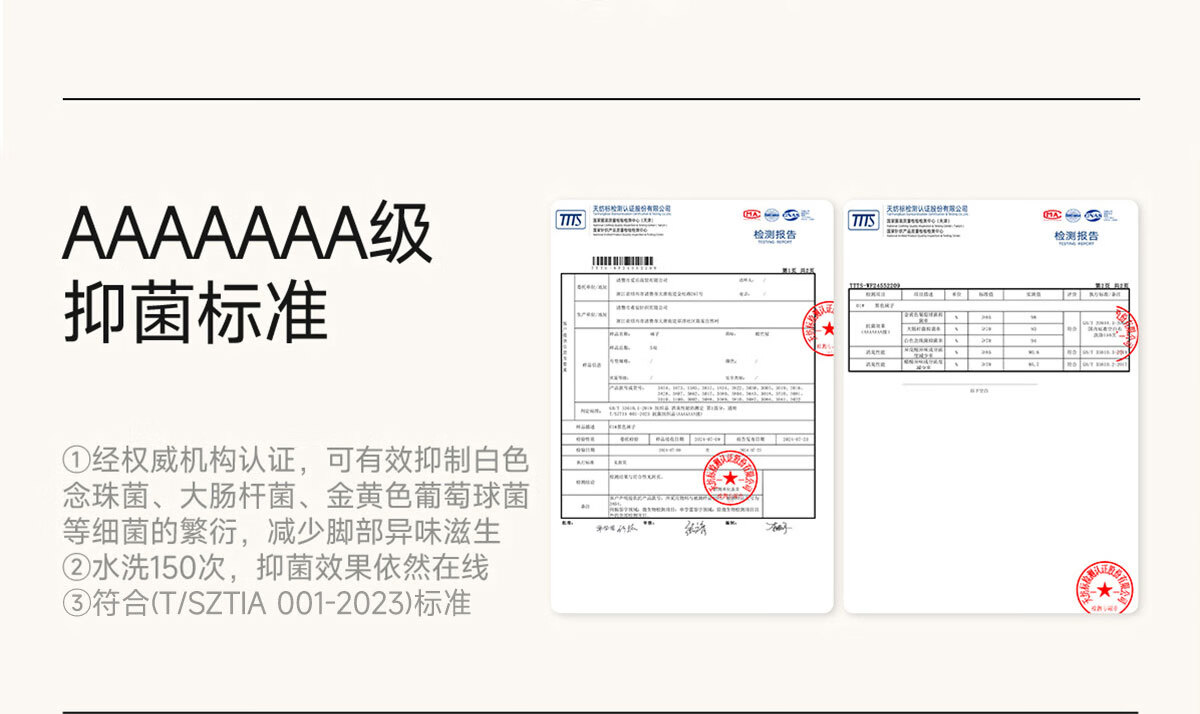Click the TTTS logo on the right report

pos(864,220)
